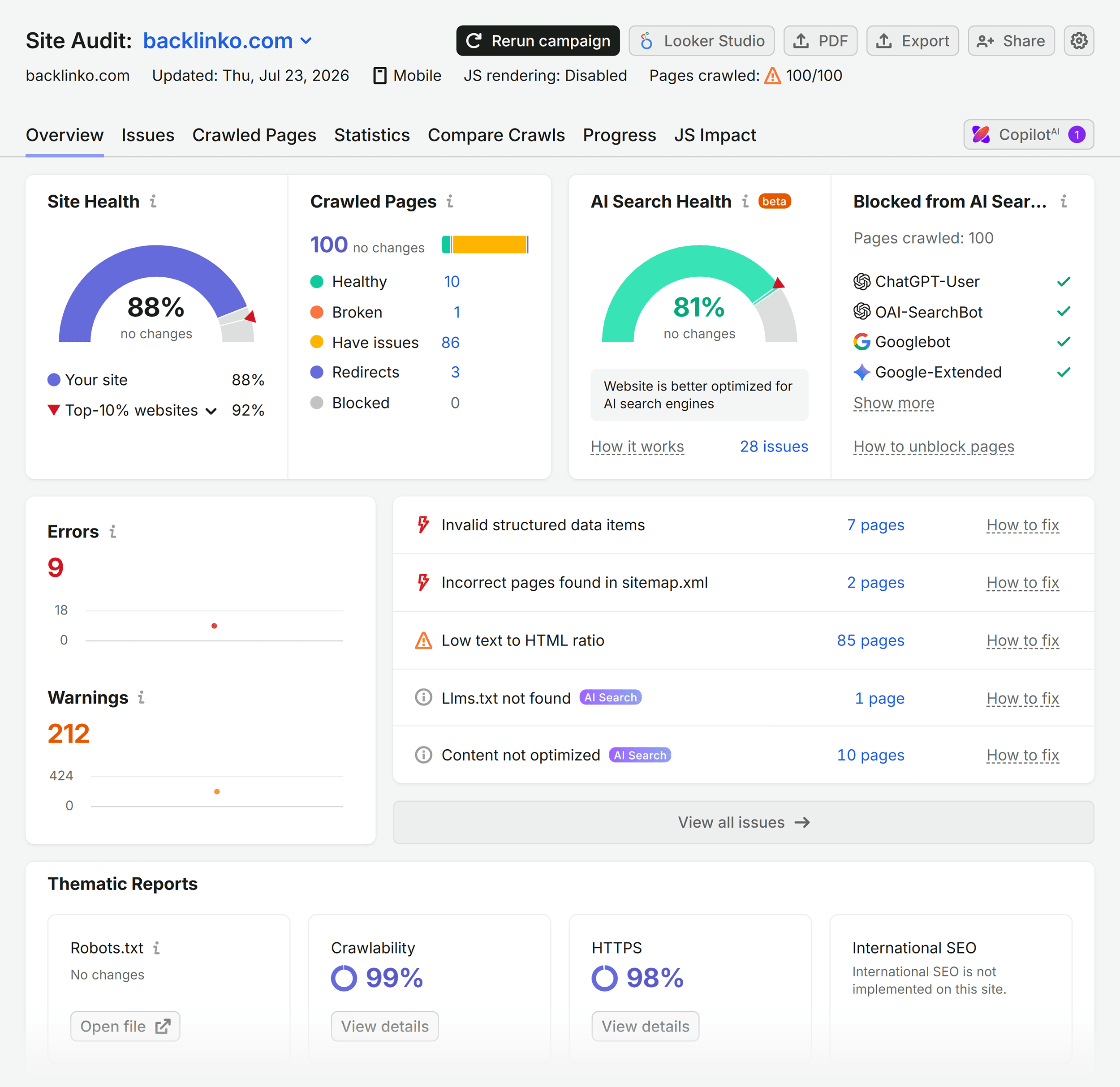Open the Compare Crawls tab
Viewport: 1120px width, 1087px height.
click(496, 135)
